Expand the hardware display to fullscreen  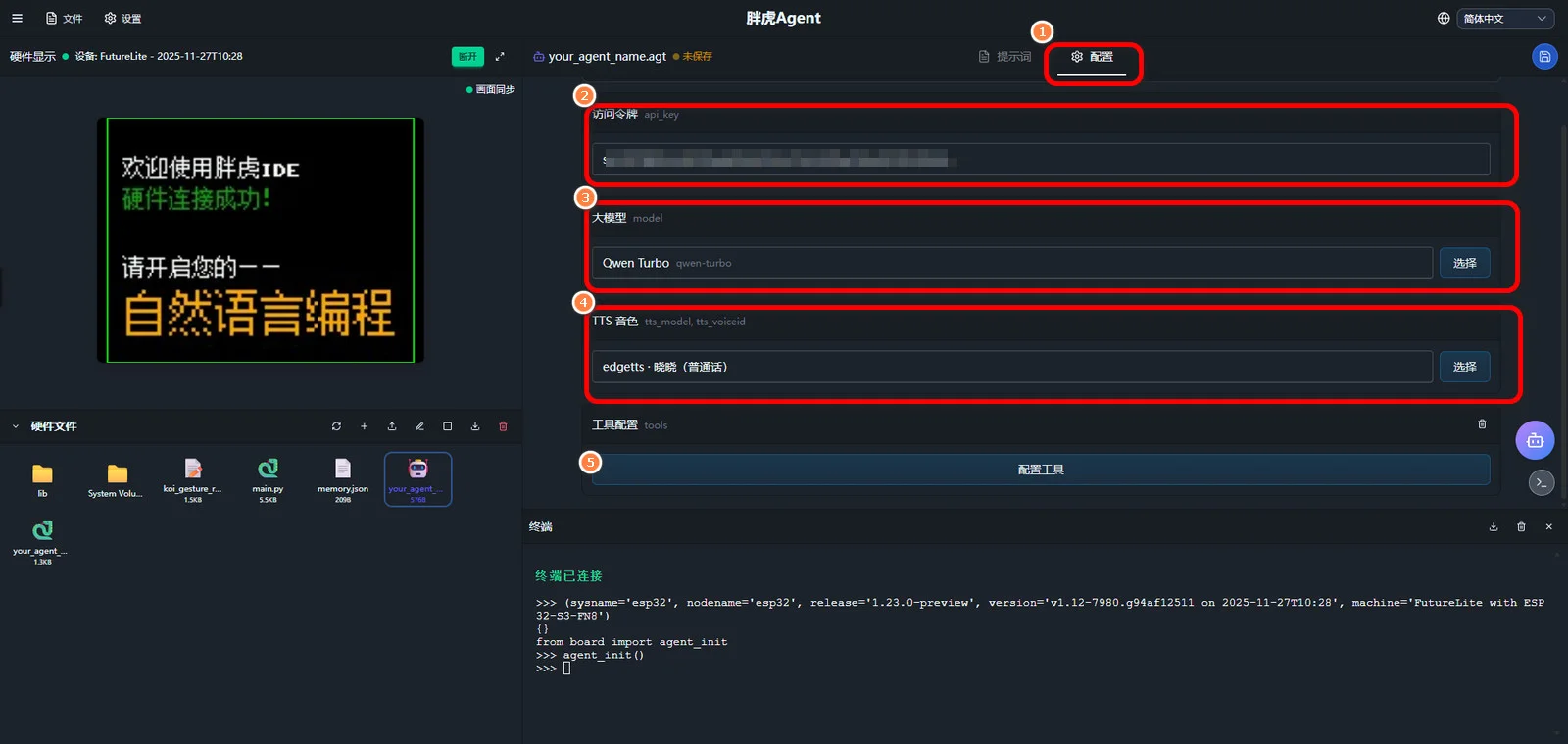pyautogui.click(x=500, y=57)
